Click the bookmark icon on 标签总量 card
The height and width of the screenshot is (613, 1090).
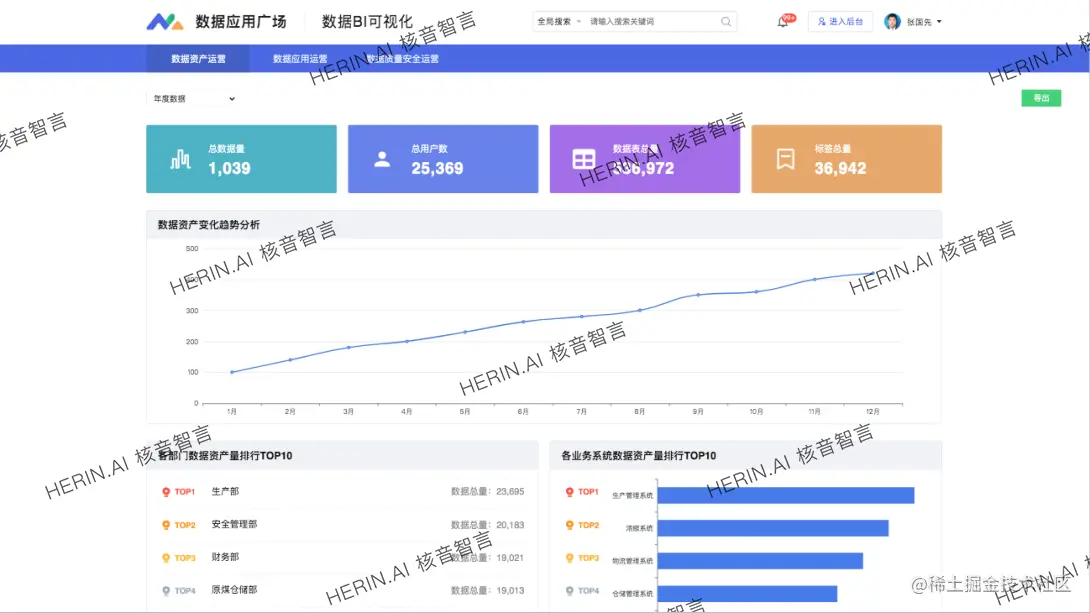[785, 158]
